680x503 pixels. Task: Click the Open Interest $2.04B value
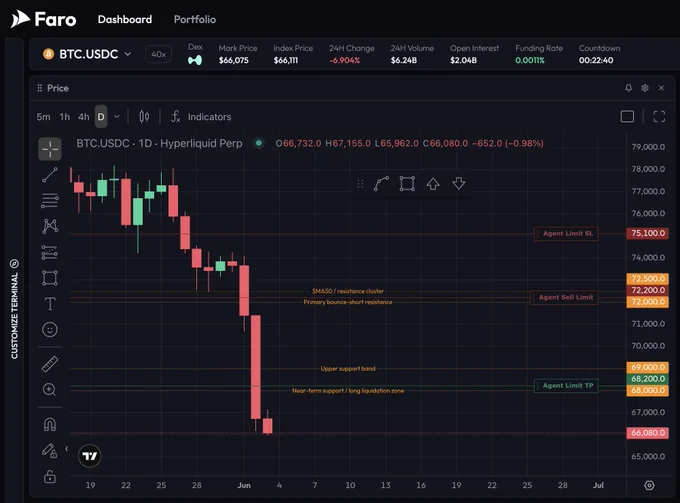click(463, 60)
